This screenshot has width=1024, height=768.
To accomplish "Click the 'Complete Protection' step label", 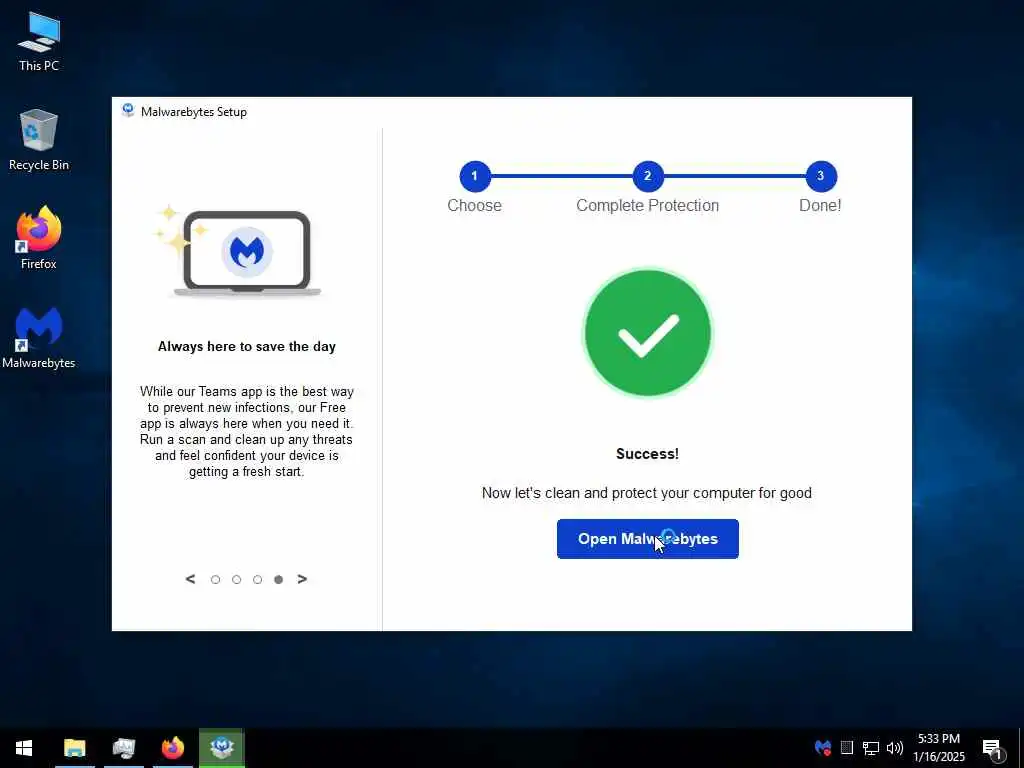I will click(647, 206).
